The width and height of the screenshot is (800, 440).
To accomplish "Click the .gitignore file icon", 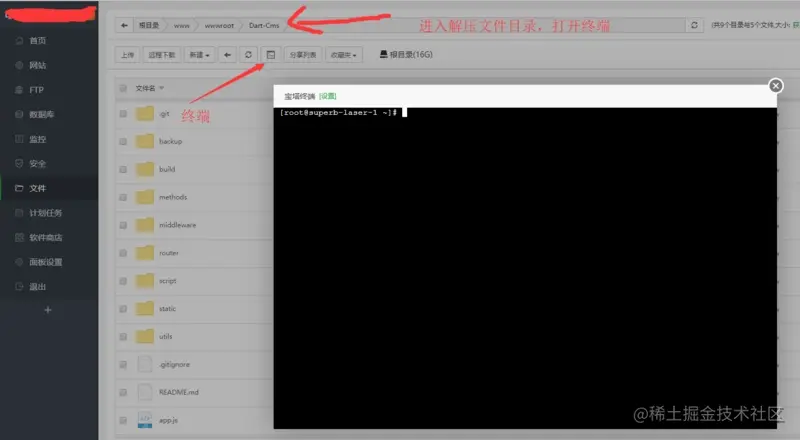I will tap(145, 364).
